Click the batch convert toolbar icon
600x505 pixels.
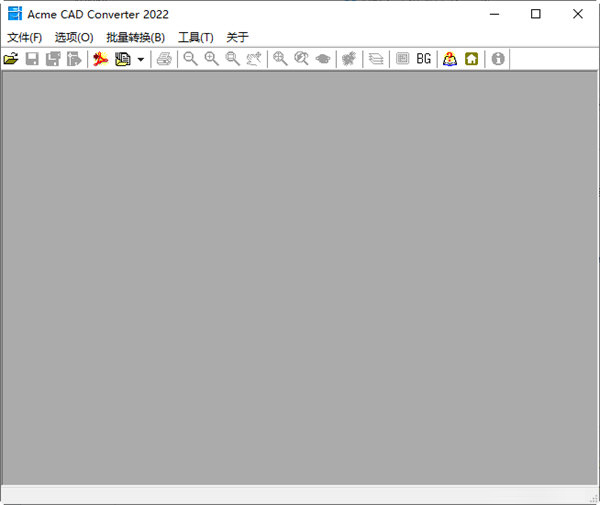pos(123,59)
